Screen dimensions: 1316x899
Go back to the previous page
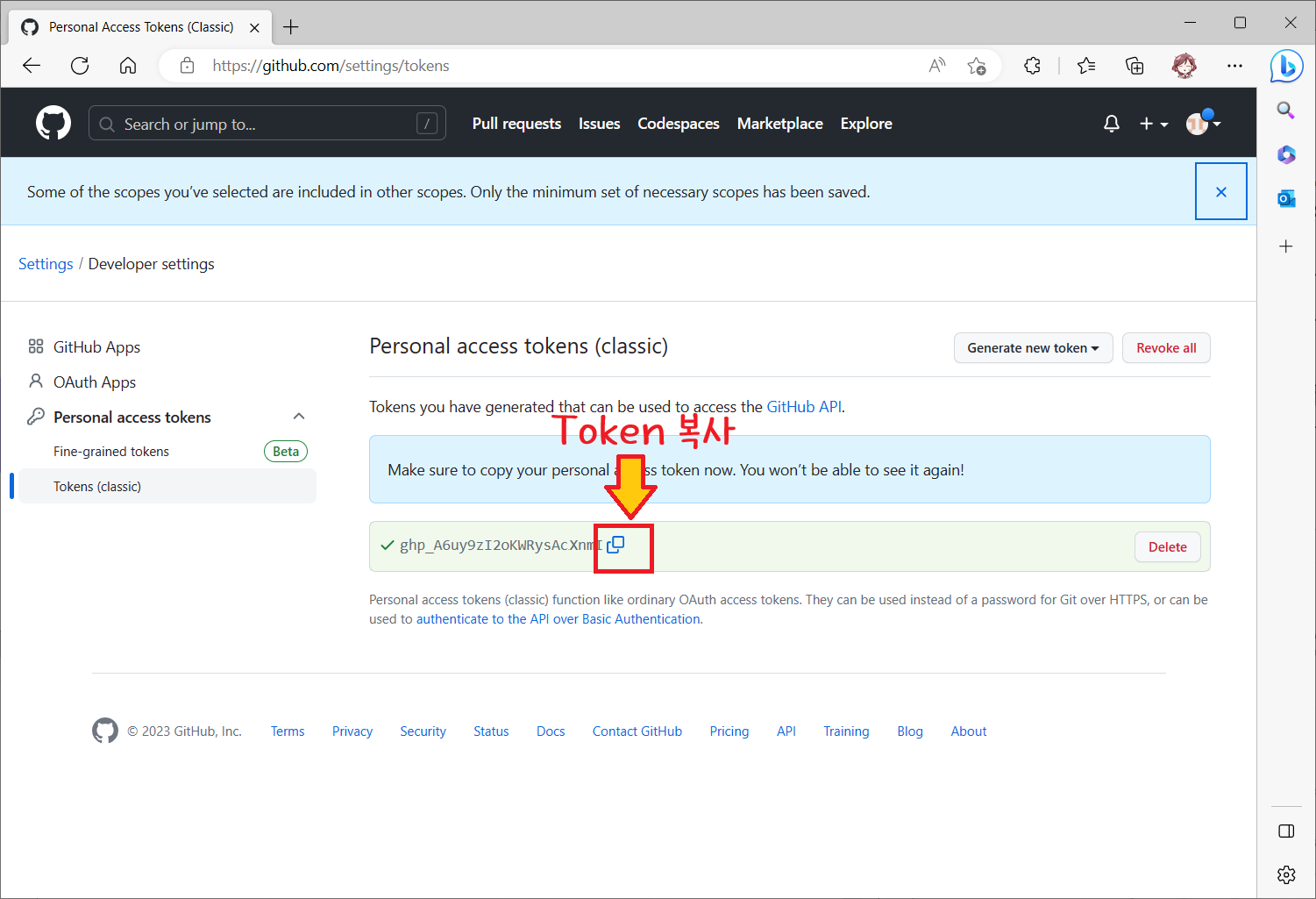(x=32, y=66)
